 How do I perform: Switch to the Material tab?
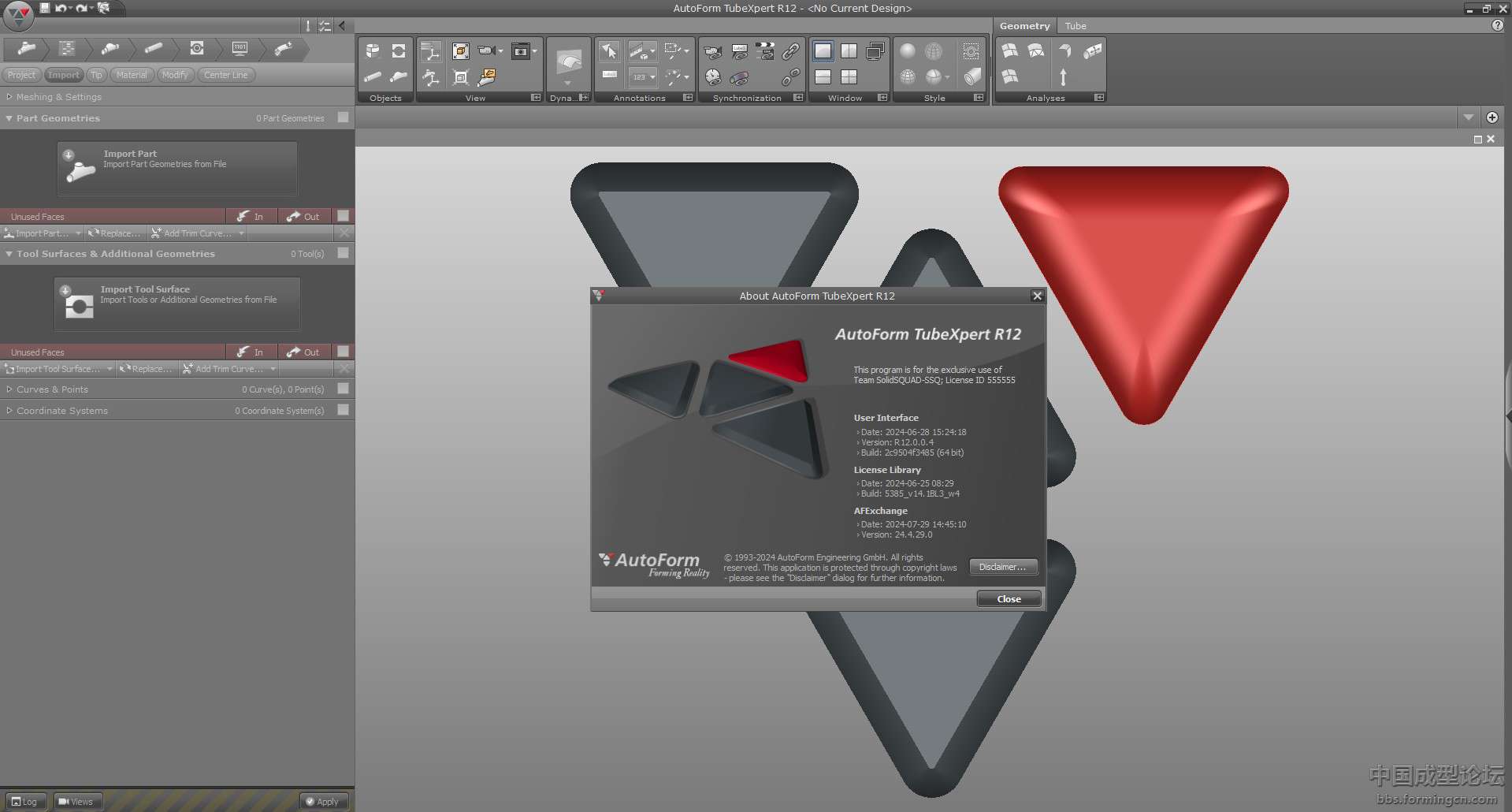(x=132, y=75)
